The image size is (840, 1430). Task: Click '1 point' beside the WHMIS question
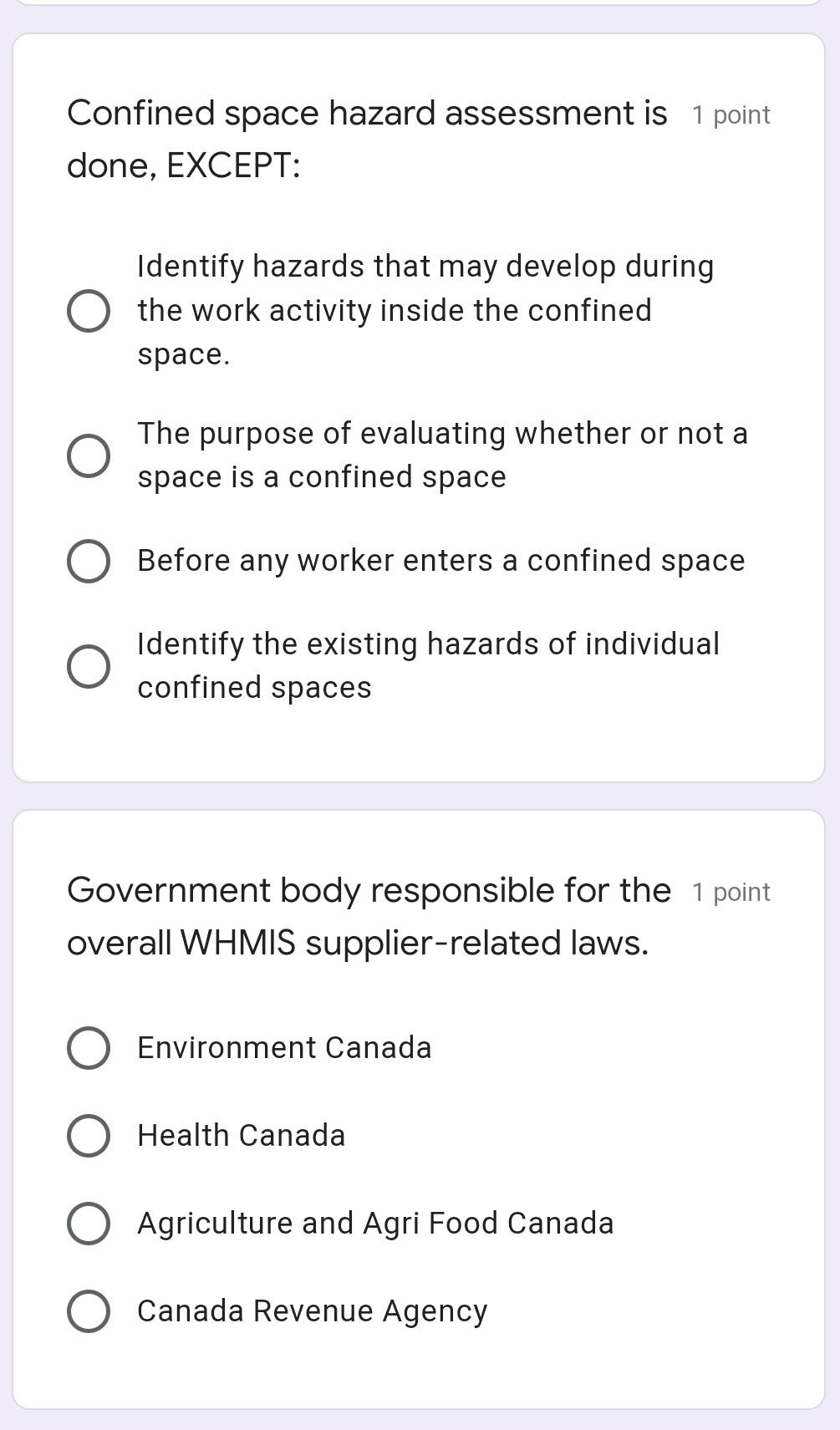point(729,893)
